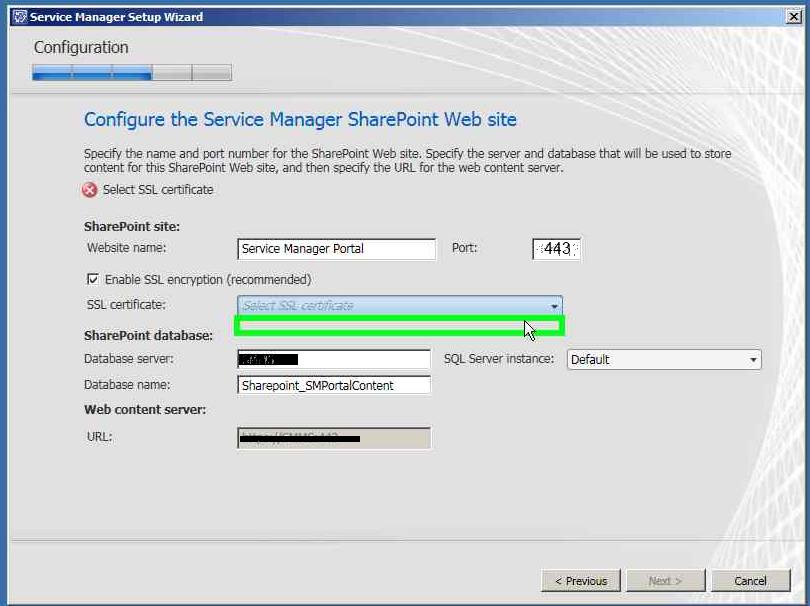Image resolution: width=810 pixels, height=606 pixels.
Task: Click the 'Select SSL certificate' error text
Action: coord(158,190)
